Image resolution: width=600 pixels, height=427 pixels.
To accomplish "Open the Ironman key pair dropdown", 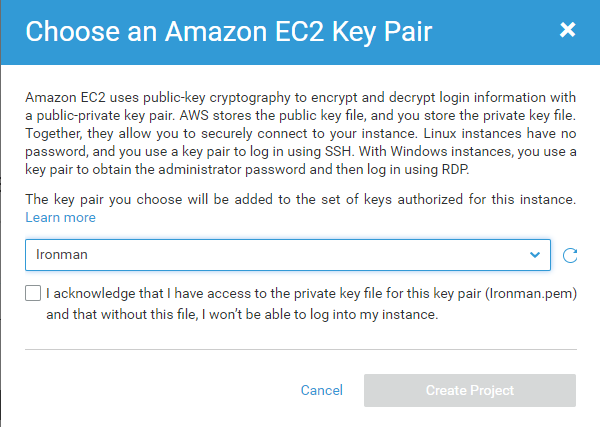I will pyautogui.click(x=287, y=255).
